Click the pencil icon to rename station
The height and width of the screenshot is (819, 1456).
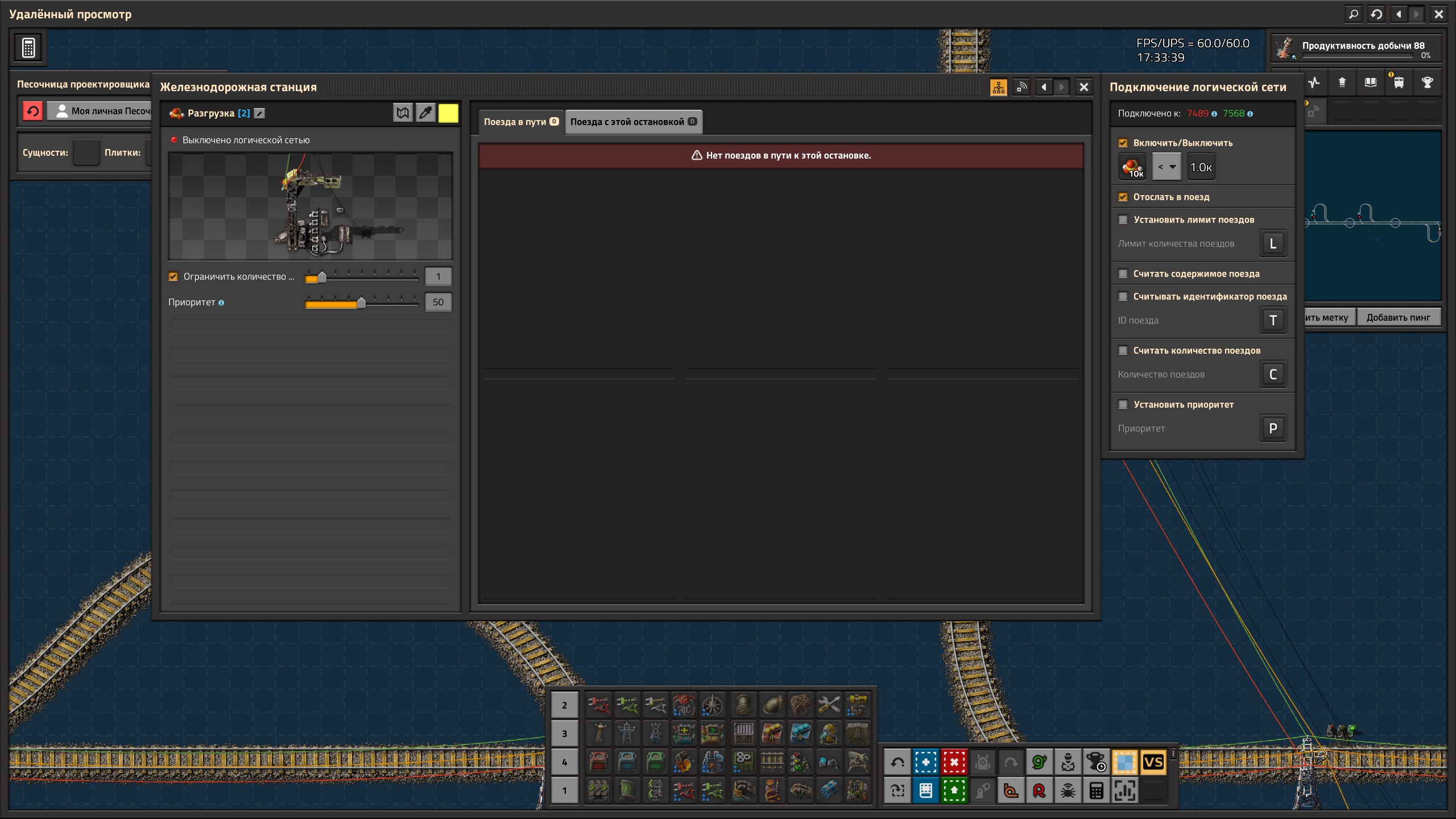click(x=259, y=113)
